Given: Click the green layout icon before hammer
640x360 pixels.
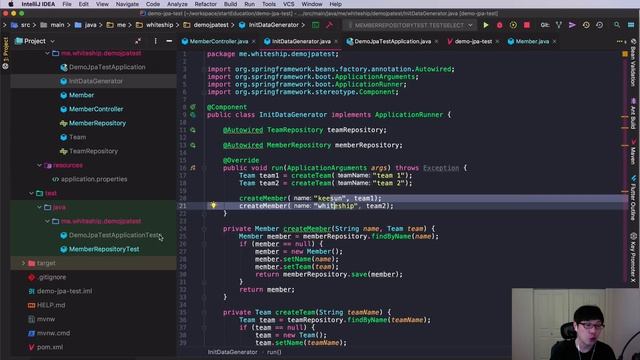Looking at the screenshot, I should 316,25.
